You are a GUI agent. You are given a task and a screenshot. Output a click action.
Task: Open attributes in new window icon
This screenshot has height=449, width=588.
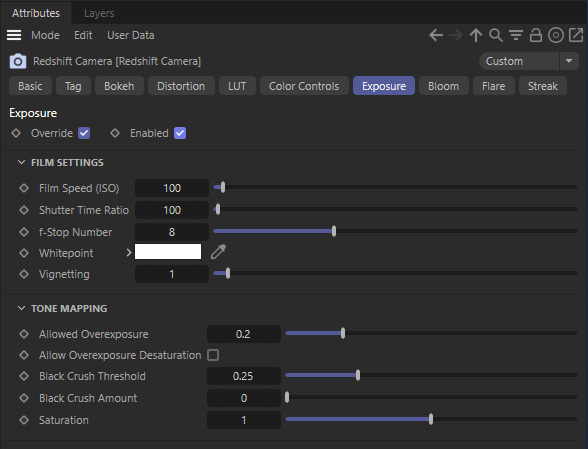click(576, 35)
